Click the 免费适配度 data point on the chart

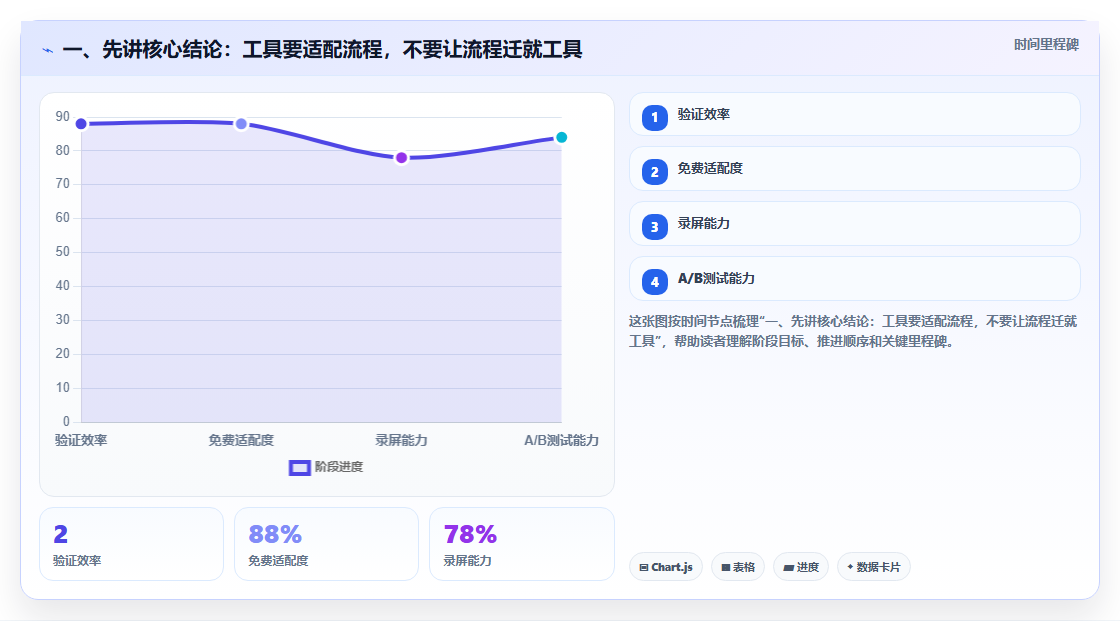[241, 124]
